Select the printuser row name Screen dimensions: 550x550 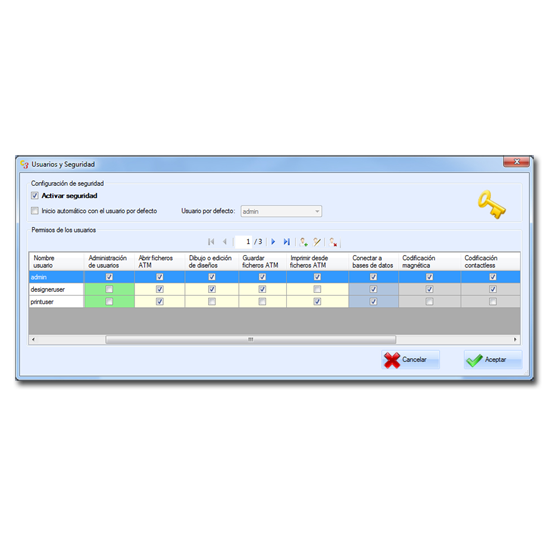[56, 302]
